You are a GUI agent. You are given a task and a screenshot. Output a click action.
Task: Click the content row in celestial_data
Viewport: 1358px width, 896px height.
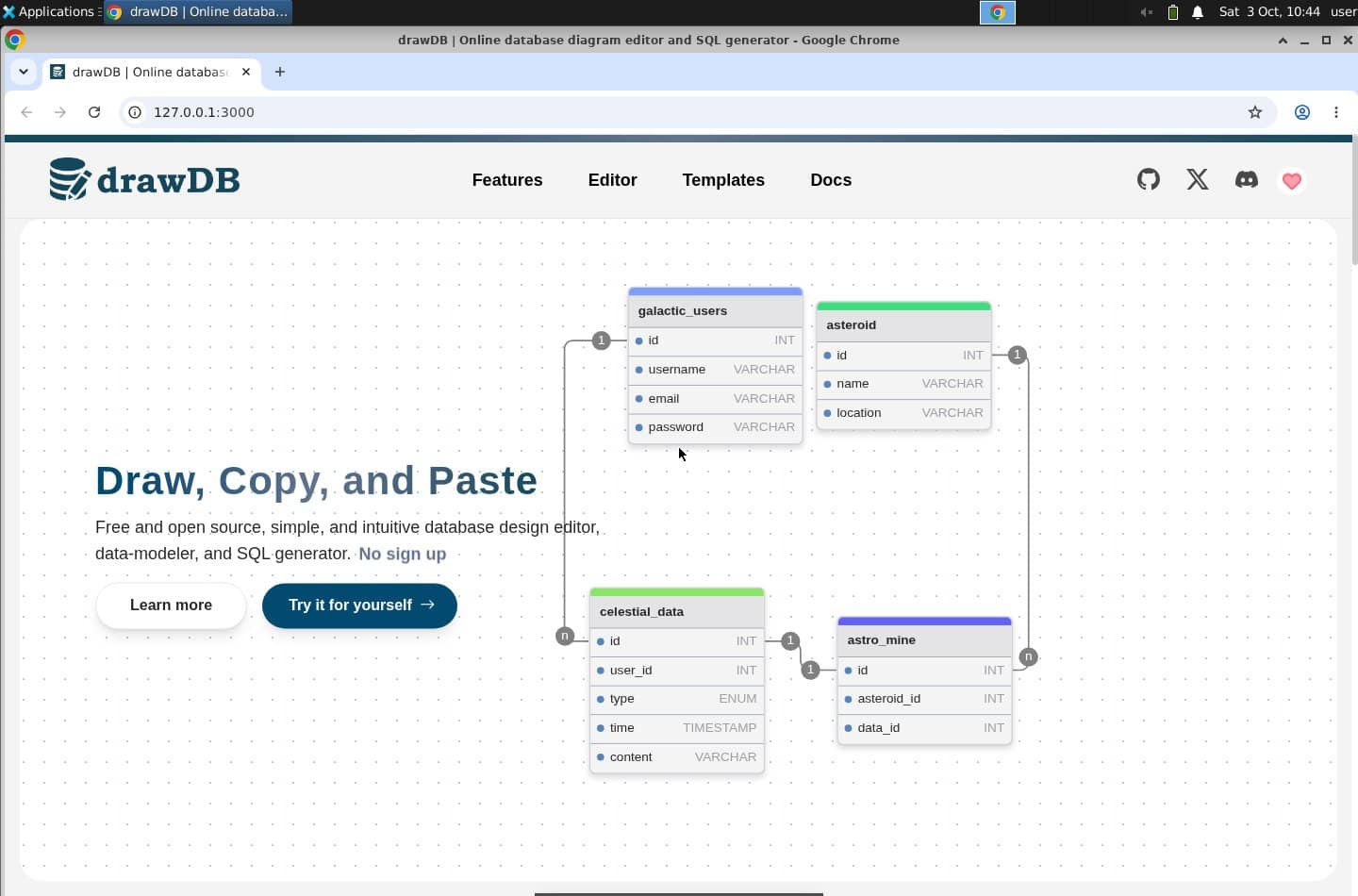coord(677,757)
